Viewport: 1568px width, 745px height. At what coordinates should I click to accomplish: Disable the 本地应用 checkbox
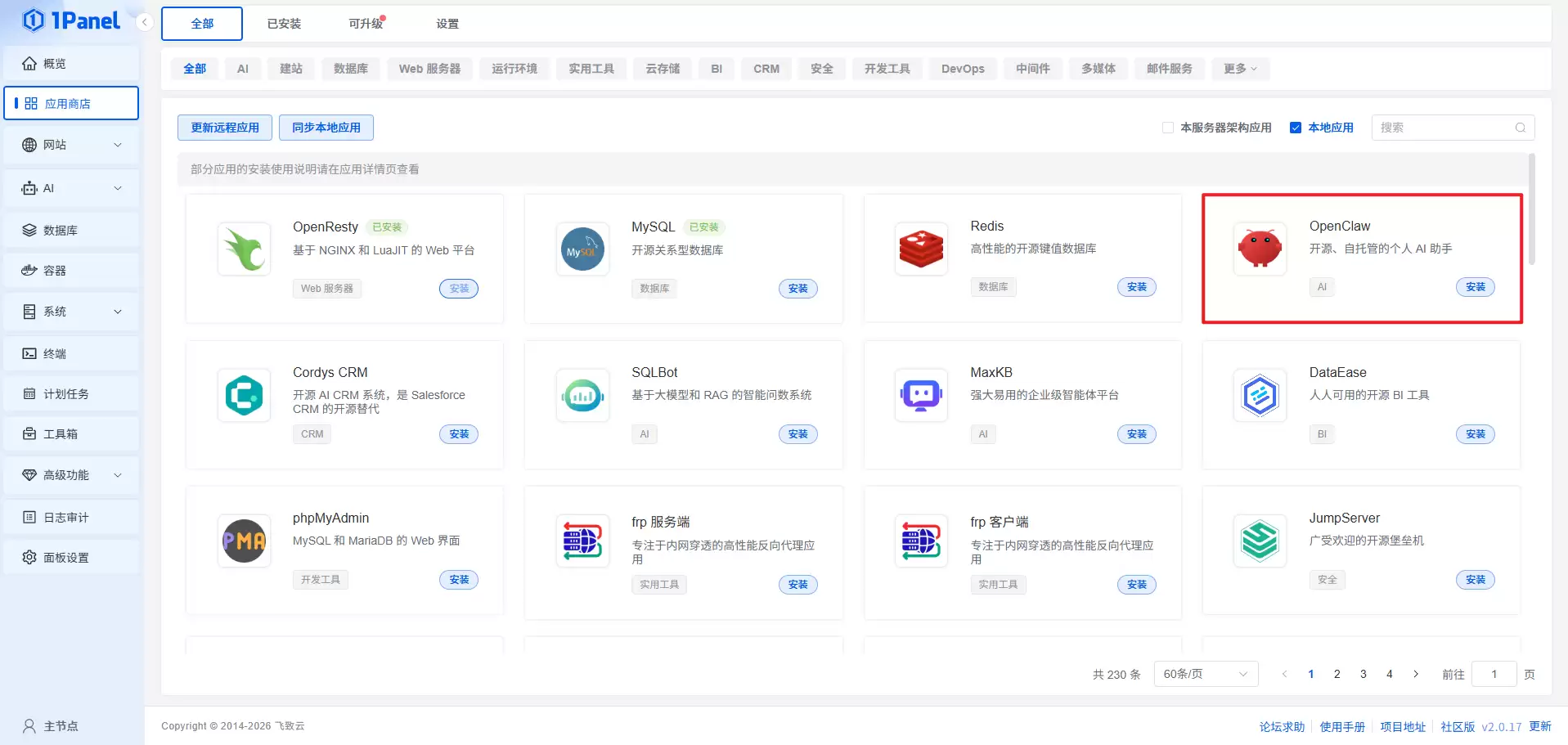1296,127
